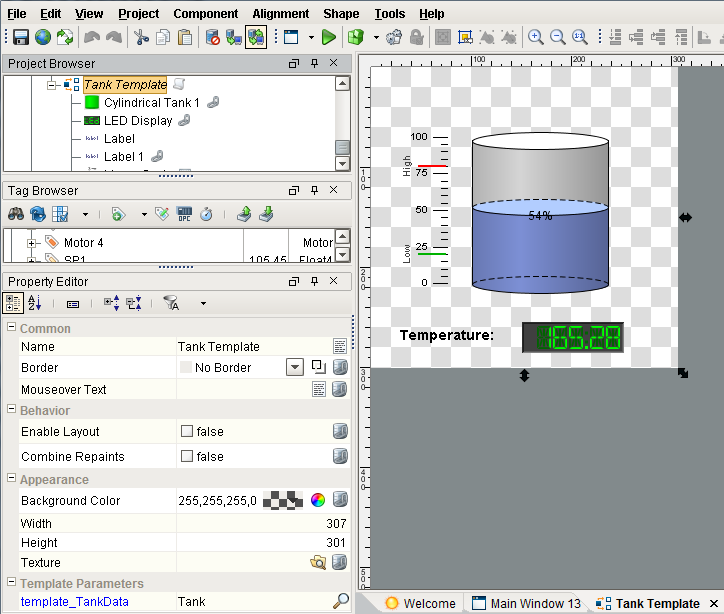
Task: Click the binoculars search icon in Tag Browser
Action: pos(16,213)
